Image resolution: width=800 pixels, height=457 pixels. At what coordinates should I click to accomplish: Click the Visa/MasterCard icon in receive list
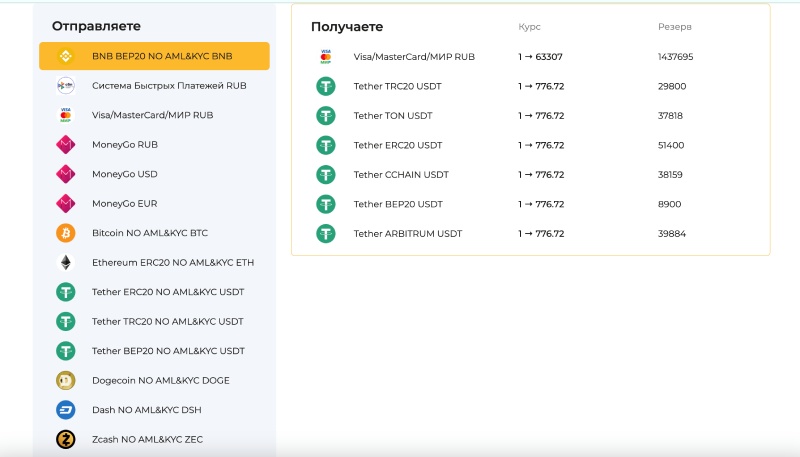pyautogui.click(x=325, y=57)
